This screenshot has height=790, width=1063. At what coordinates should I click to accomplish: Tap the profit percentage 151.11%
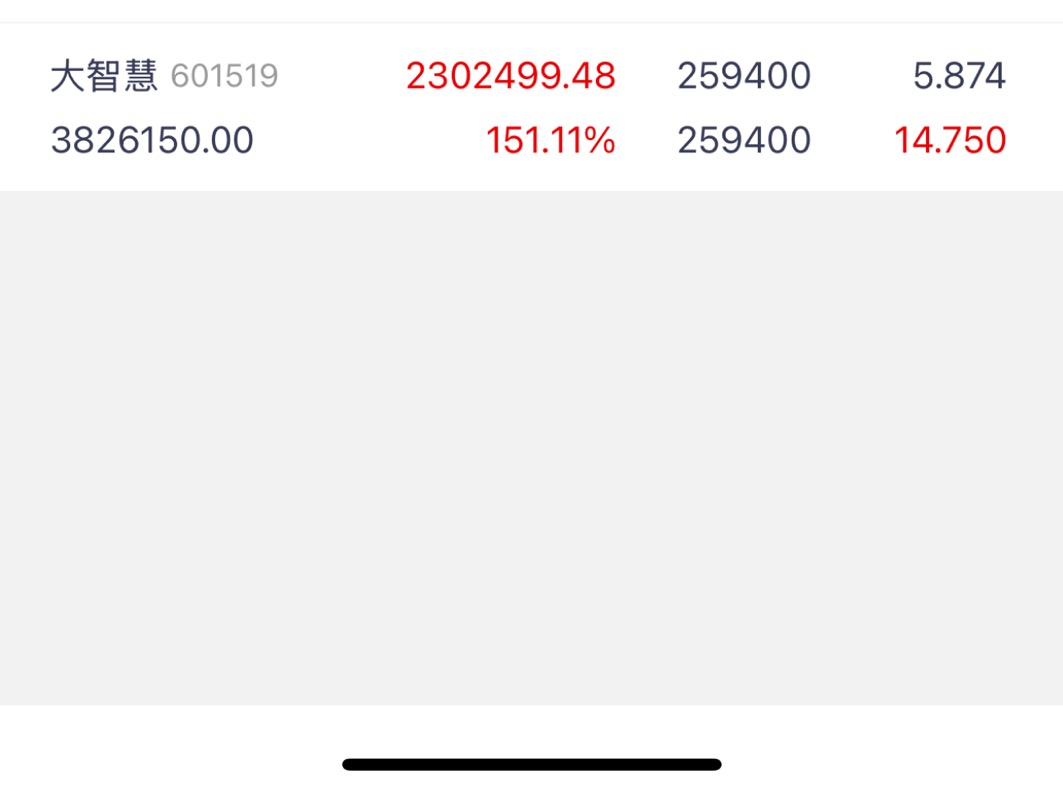[x=550, y=140]
